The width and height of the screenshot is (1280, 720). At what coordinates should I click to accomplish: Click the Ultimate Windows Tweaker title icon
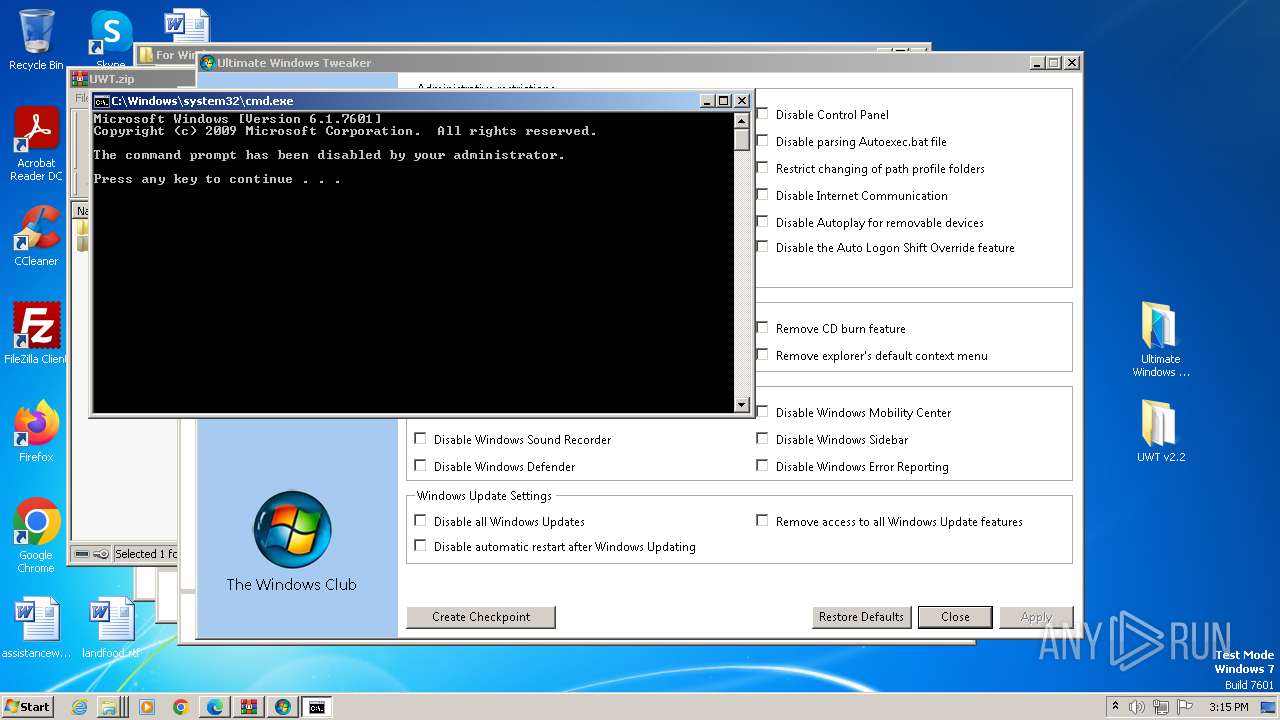tap(208, 63)
